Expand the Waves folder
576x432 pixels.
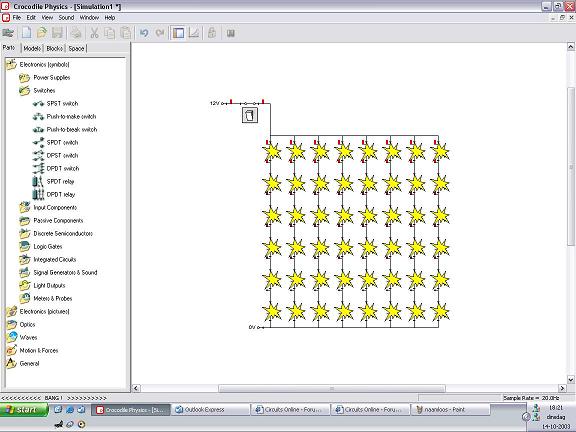[x=11, y=337]
